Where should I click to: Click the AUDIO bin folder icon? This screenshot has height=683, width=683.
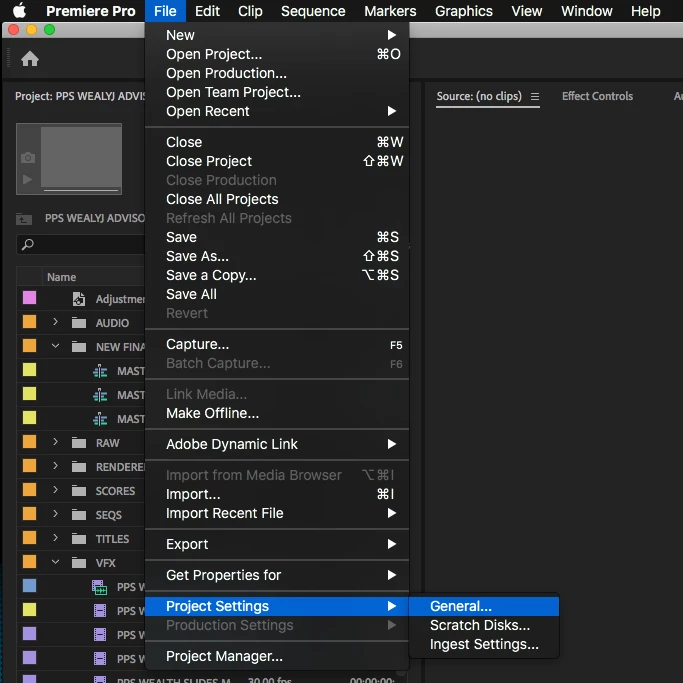pyautogui.click(x=78, y=323)
